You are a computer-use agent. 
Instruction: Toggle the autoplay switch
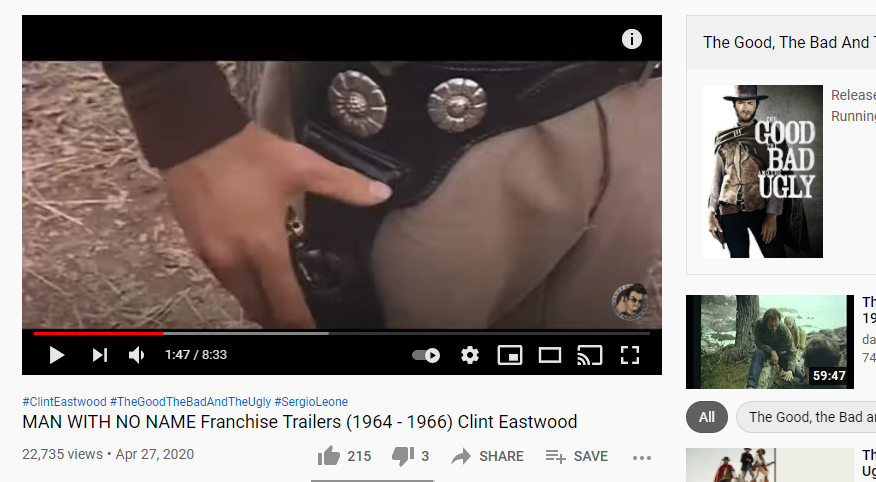(x=426, y=355)
